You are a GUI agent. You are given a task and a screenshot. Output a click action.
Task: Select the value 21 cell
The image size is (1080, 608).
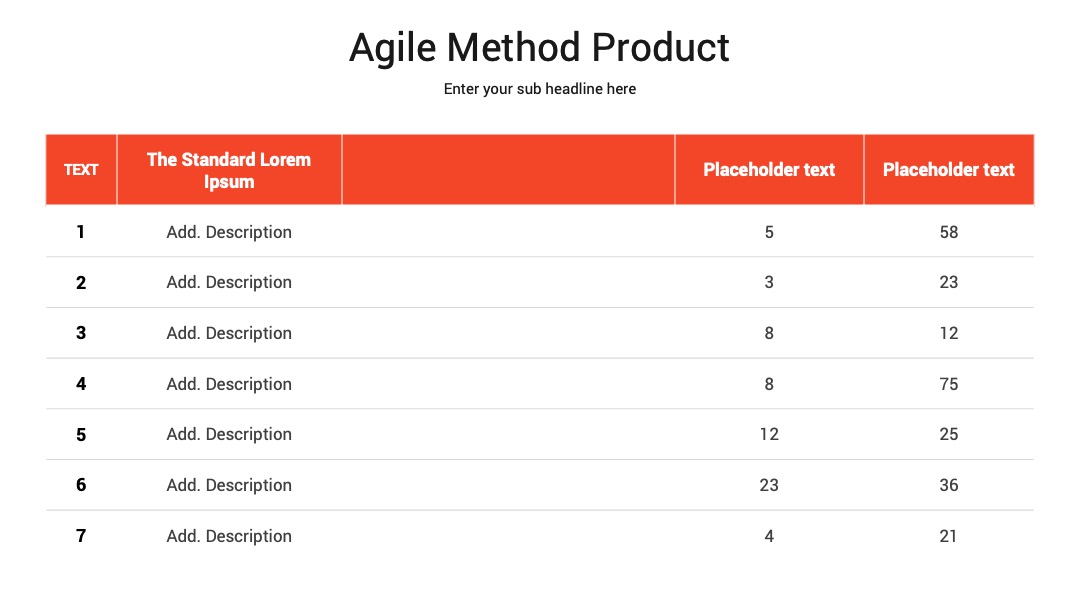point(949,536)
